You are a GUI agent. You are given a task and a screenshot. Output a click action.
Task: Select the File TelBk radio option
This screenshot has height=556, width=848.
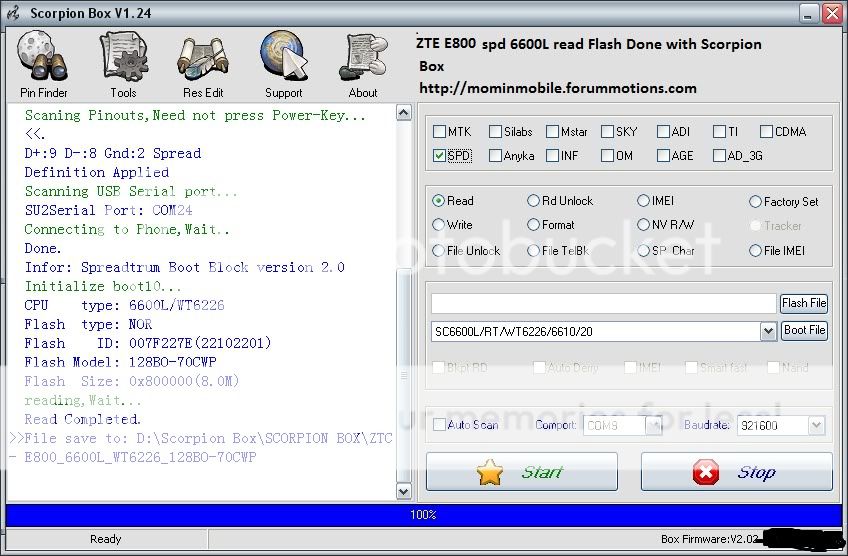point(533,250)
